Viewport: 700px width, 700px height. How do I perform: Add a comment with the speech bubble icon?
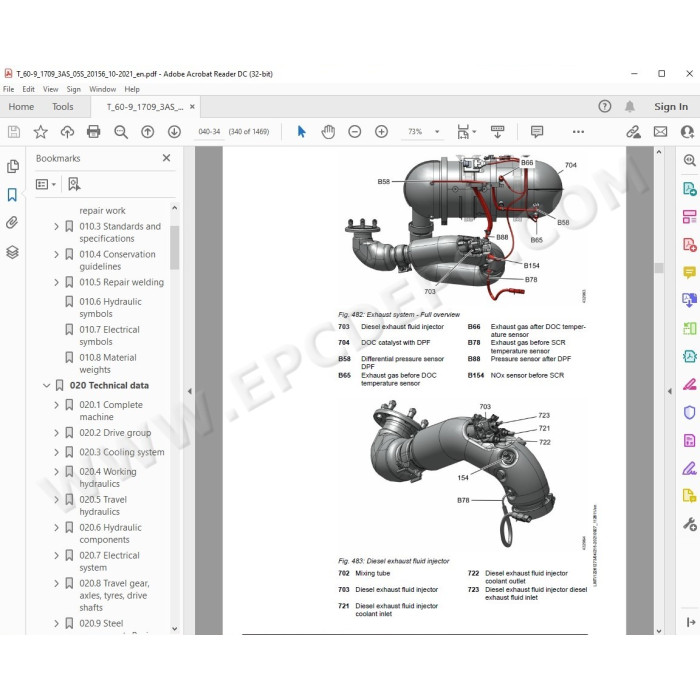click(x=537, y=132)
